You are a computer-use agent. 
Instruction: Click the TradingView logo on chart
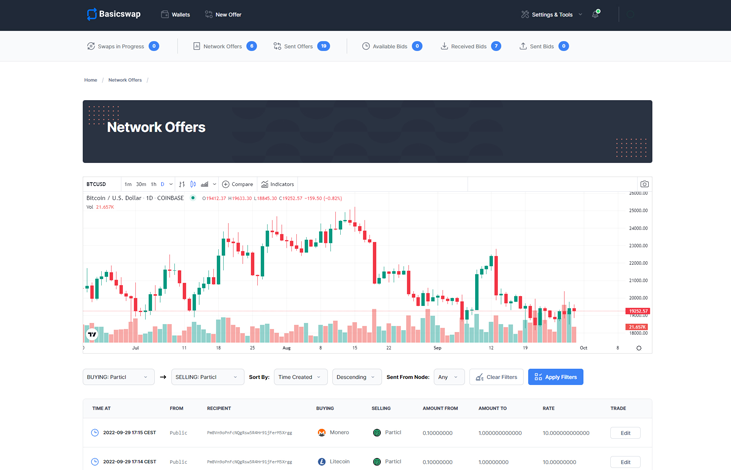(x=92, y=334)
